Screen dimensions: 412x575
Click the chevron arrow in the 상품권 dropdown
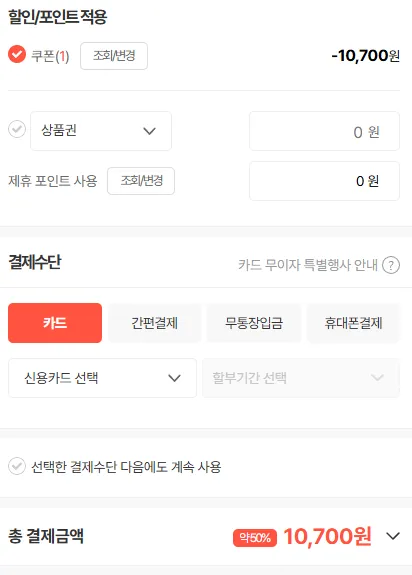pos(150,131)
